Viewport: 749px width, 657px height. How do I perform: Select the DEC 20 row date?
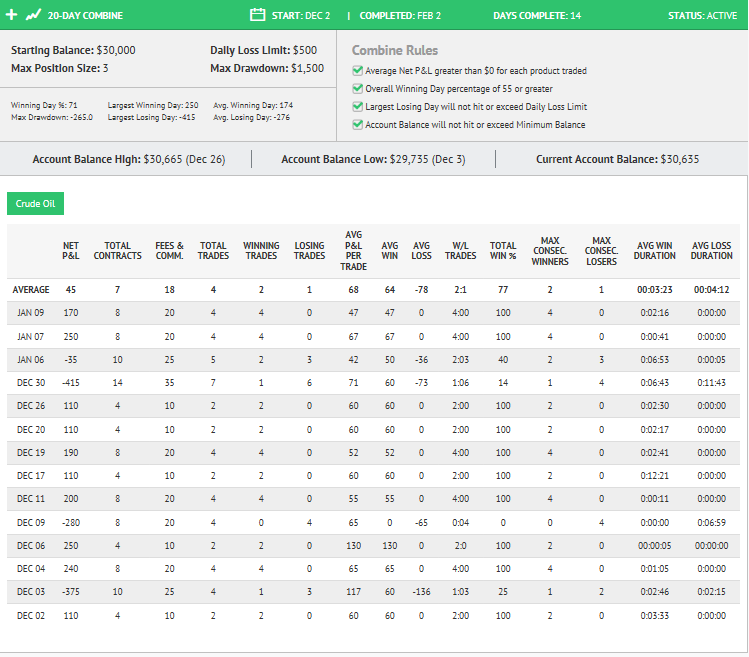pos(31,430)
